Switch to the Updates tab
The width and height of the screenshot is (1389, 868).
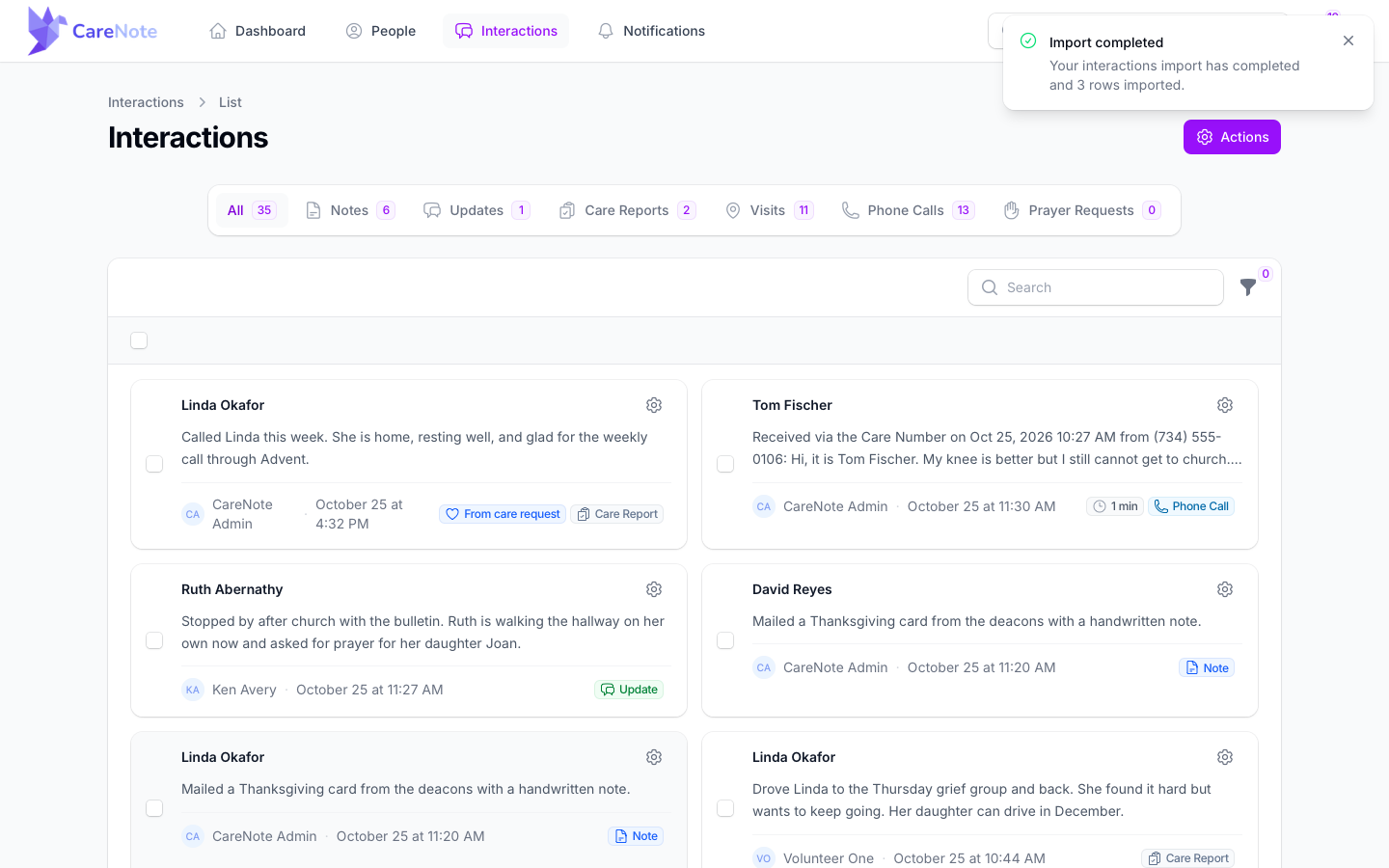click(477, 210)
